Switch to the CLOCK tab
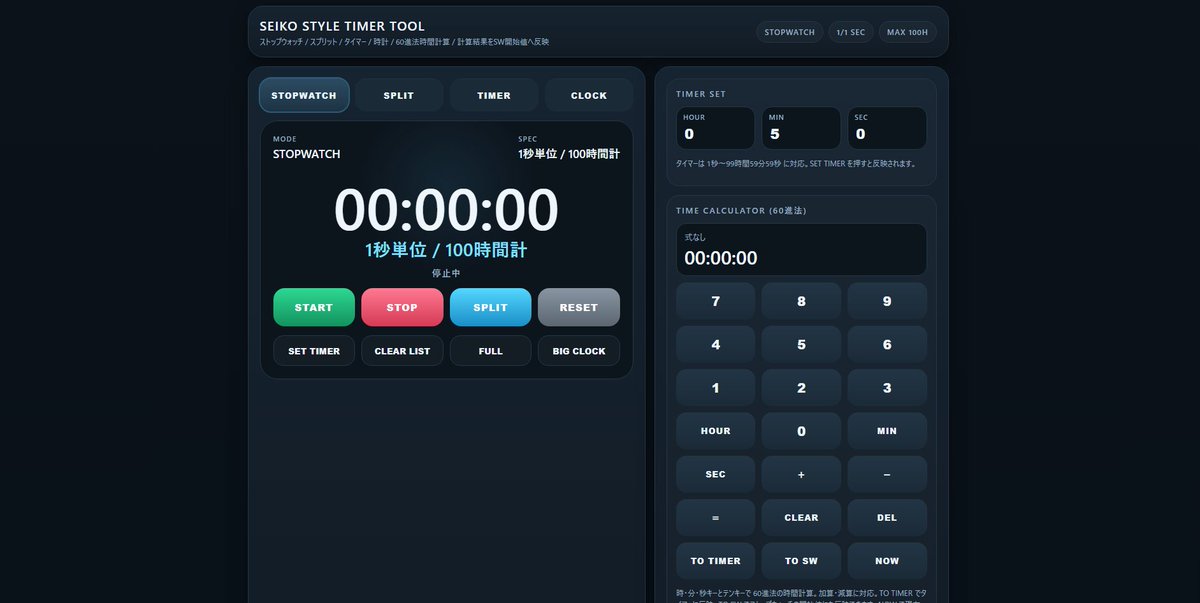 [x=589, y=95]
